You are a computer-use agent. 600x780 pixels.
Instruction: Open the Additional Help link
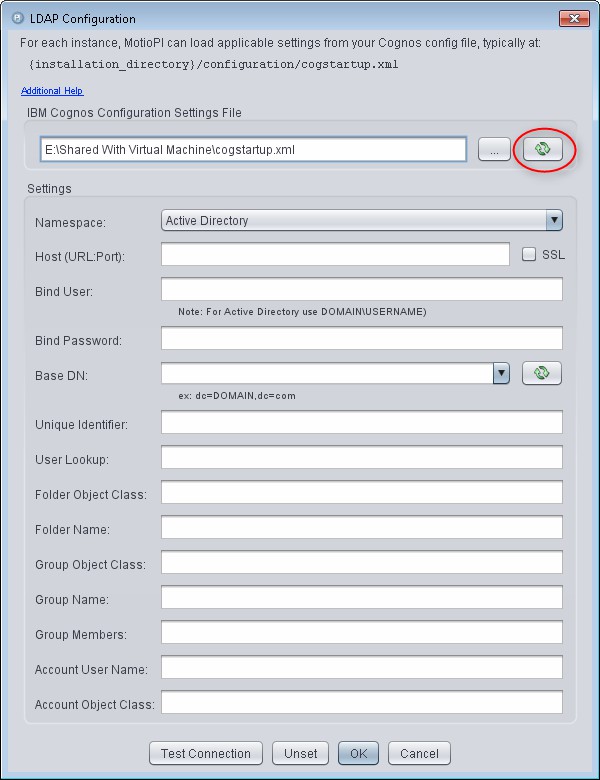coord(52,91)
